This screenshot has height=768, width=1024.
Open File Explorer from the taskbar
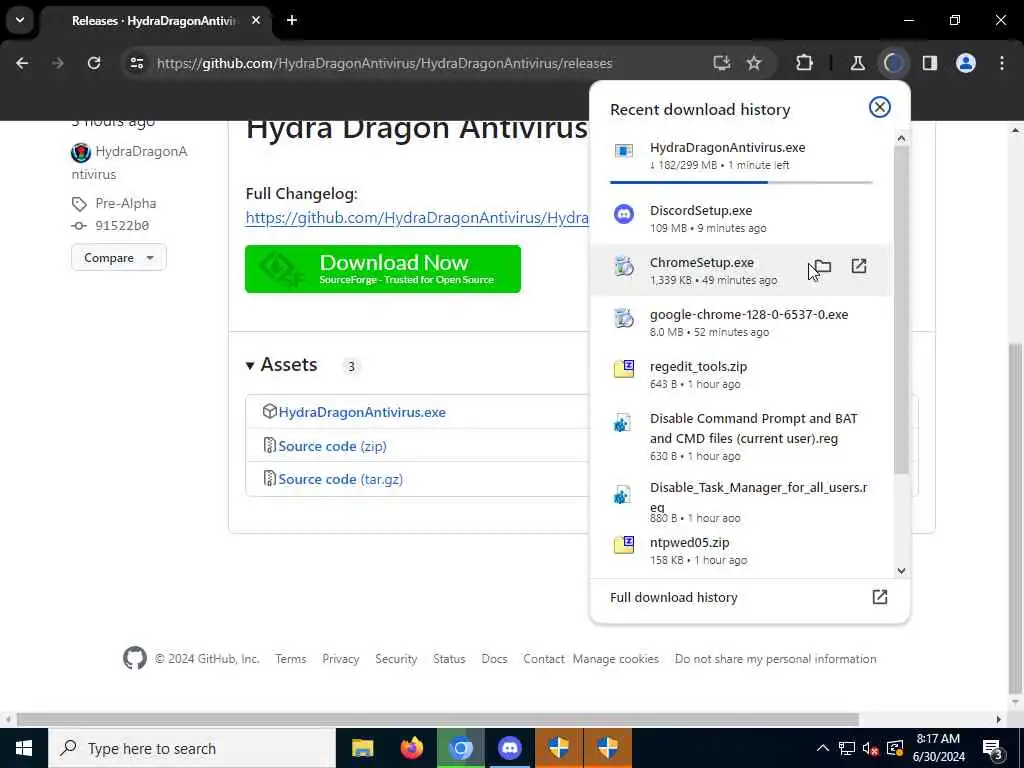362,748
